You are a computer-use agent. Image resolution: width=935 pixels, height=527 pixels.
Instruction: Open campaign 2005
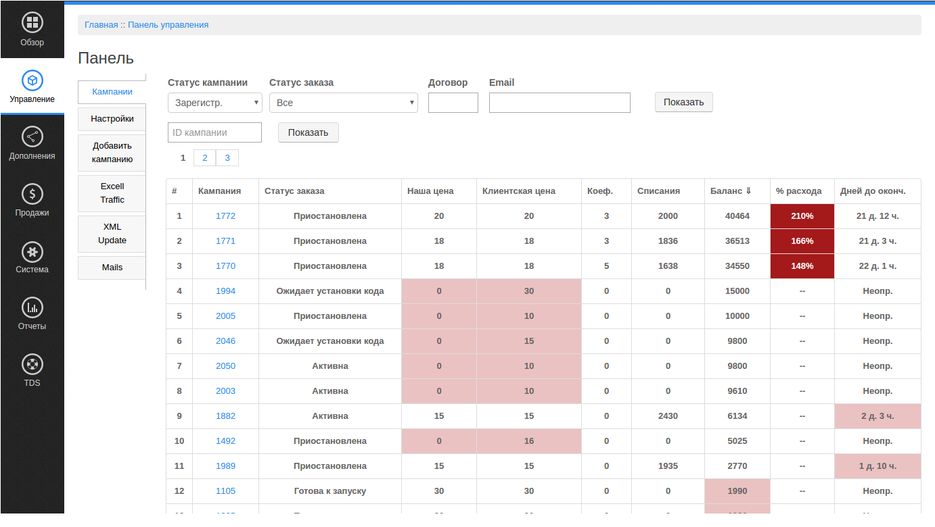(x=225, y=316)
